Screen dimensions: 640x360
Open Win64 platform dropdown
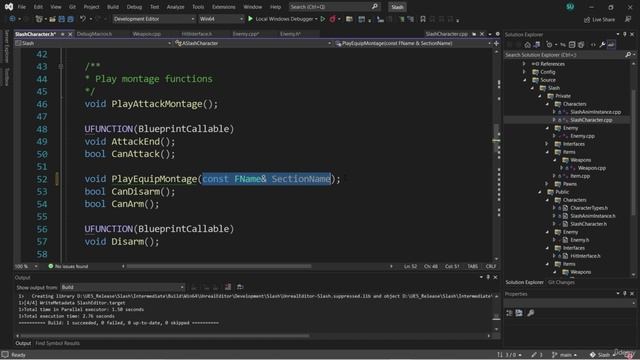click(x=221, y=19)
